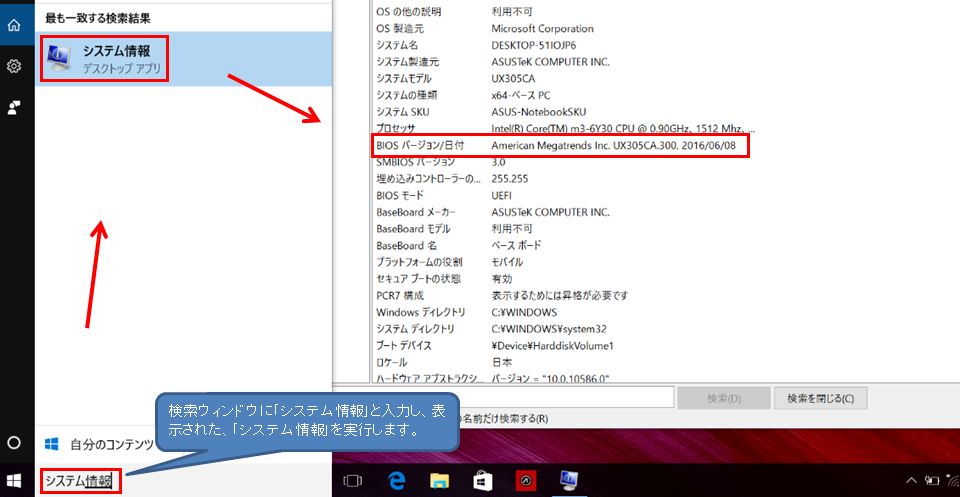
Task: Open 自分のコンテンツ at search panel bottom
Action: coord(111,444)
